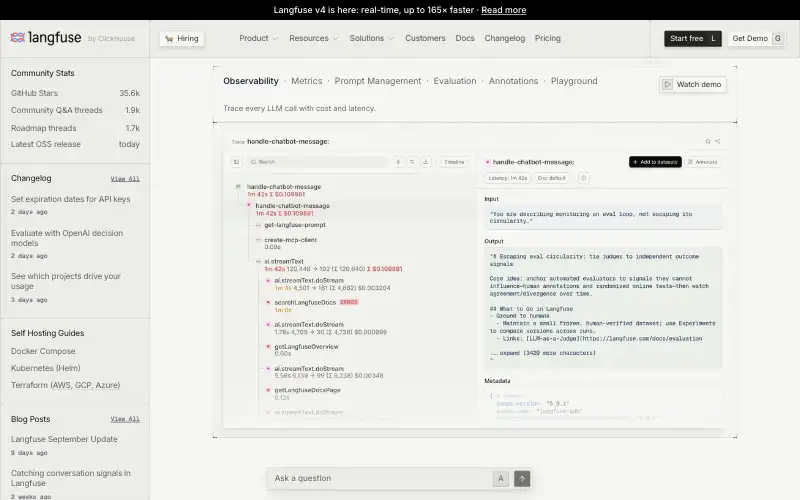Open Catching conversation signals in Langfuse post

pos(70,478)
